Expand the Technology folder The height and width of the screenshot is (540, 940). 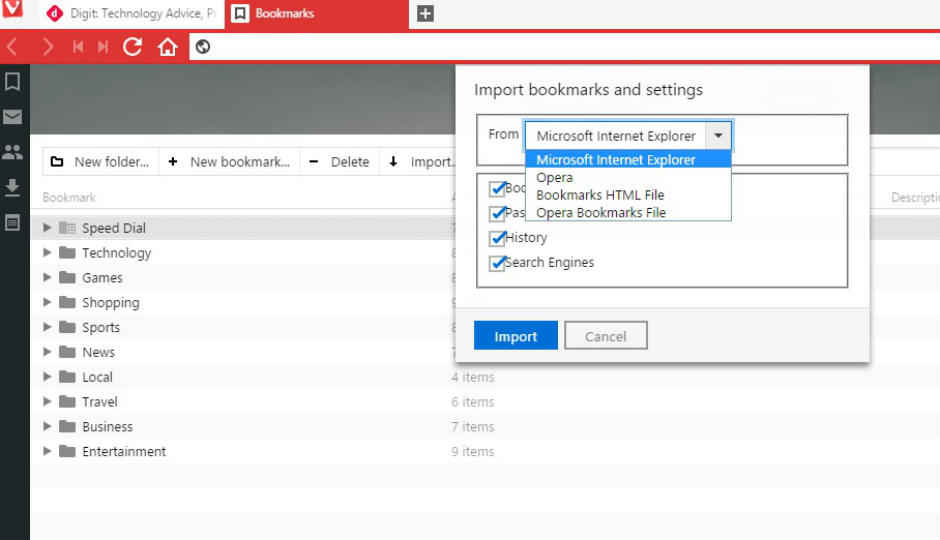click(47, 252)
